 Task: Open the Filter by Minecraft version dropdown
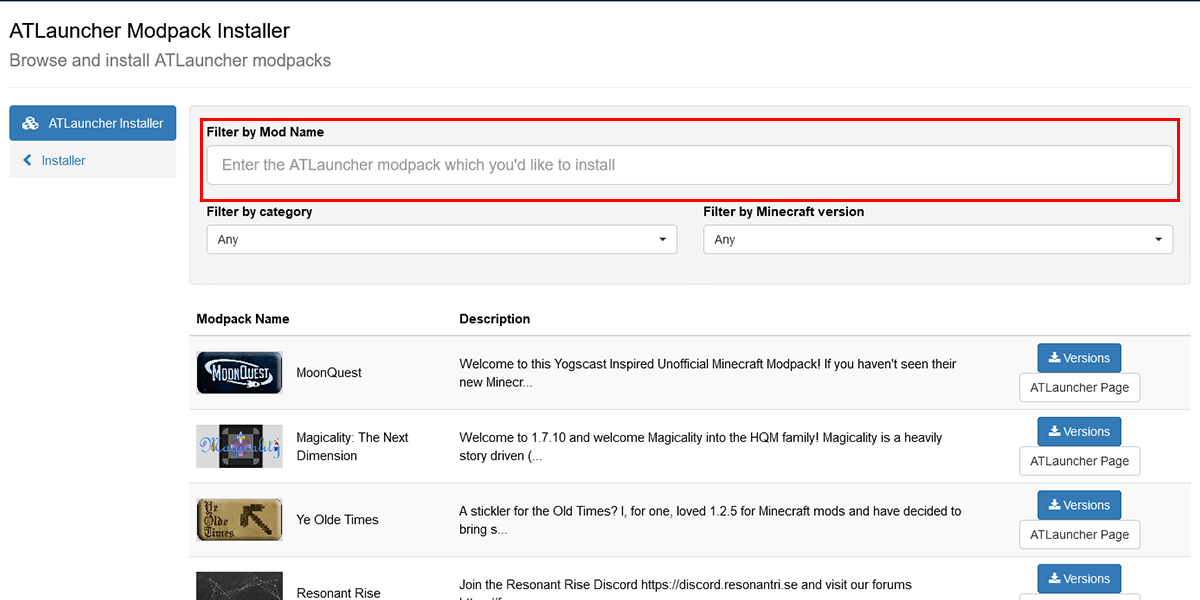938,239
